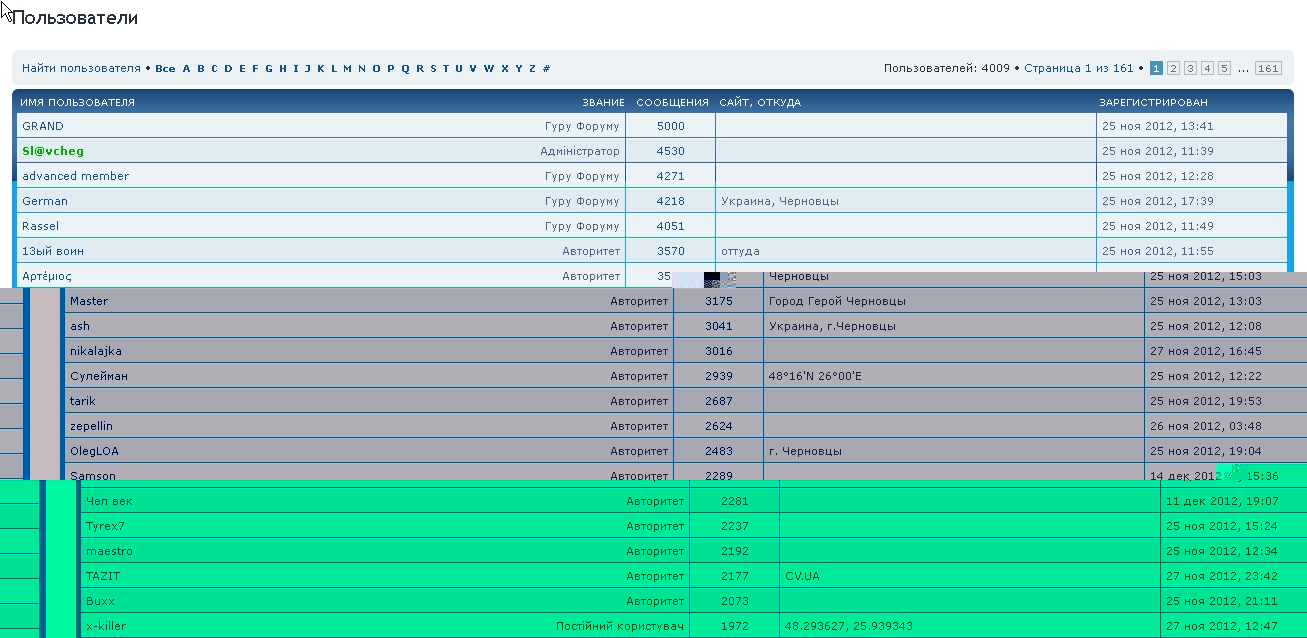Sort by 'Сообщения' column header

672,103
